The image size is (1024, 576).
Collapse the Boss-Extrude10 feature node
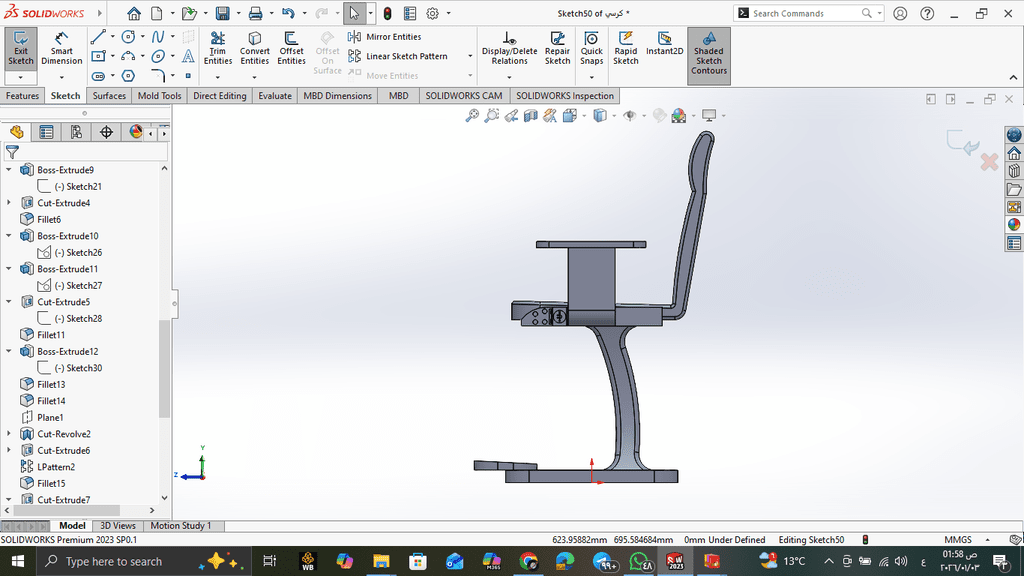[x=10, y=236]
